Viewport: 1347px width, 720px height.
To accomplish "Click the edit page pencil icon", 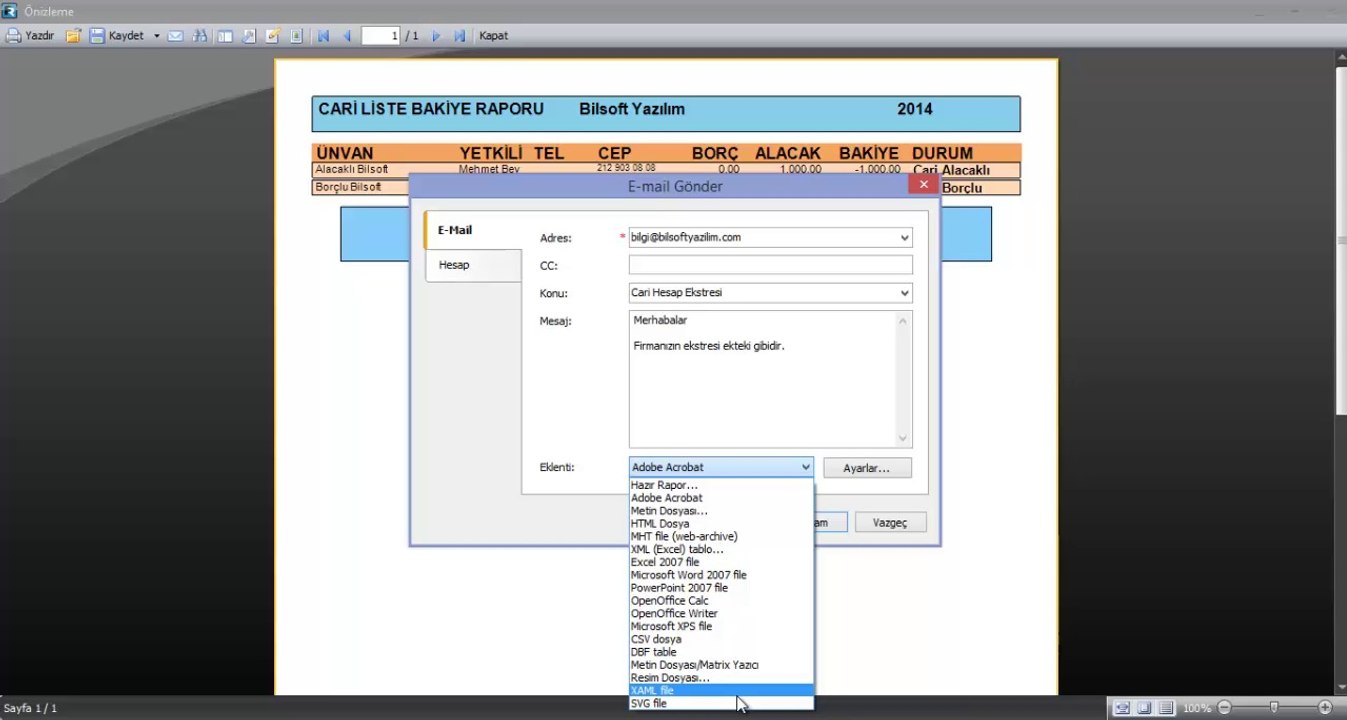I will (x=273, y=36).
